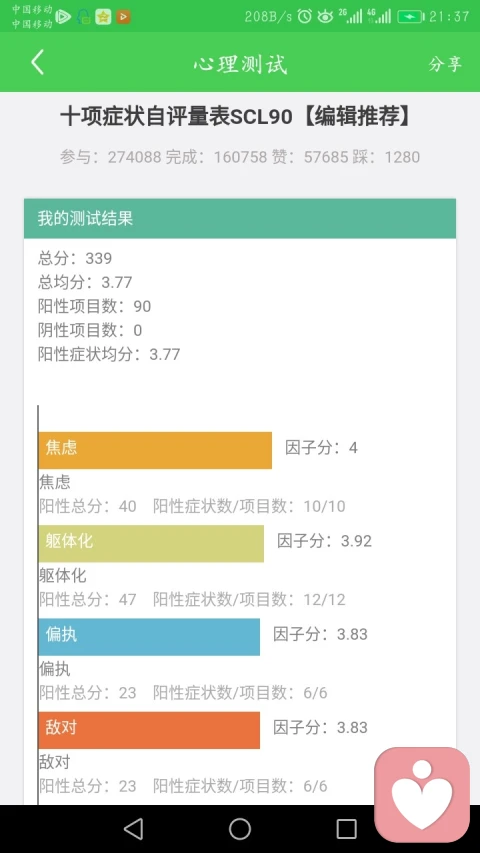Tap the floating pink heart icon
480x853 pixels.
tap(422, 794)
